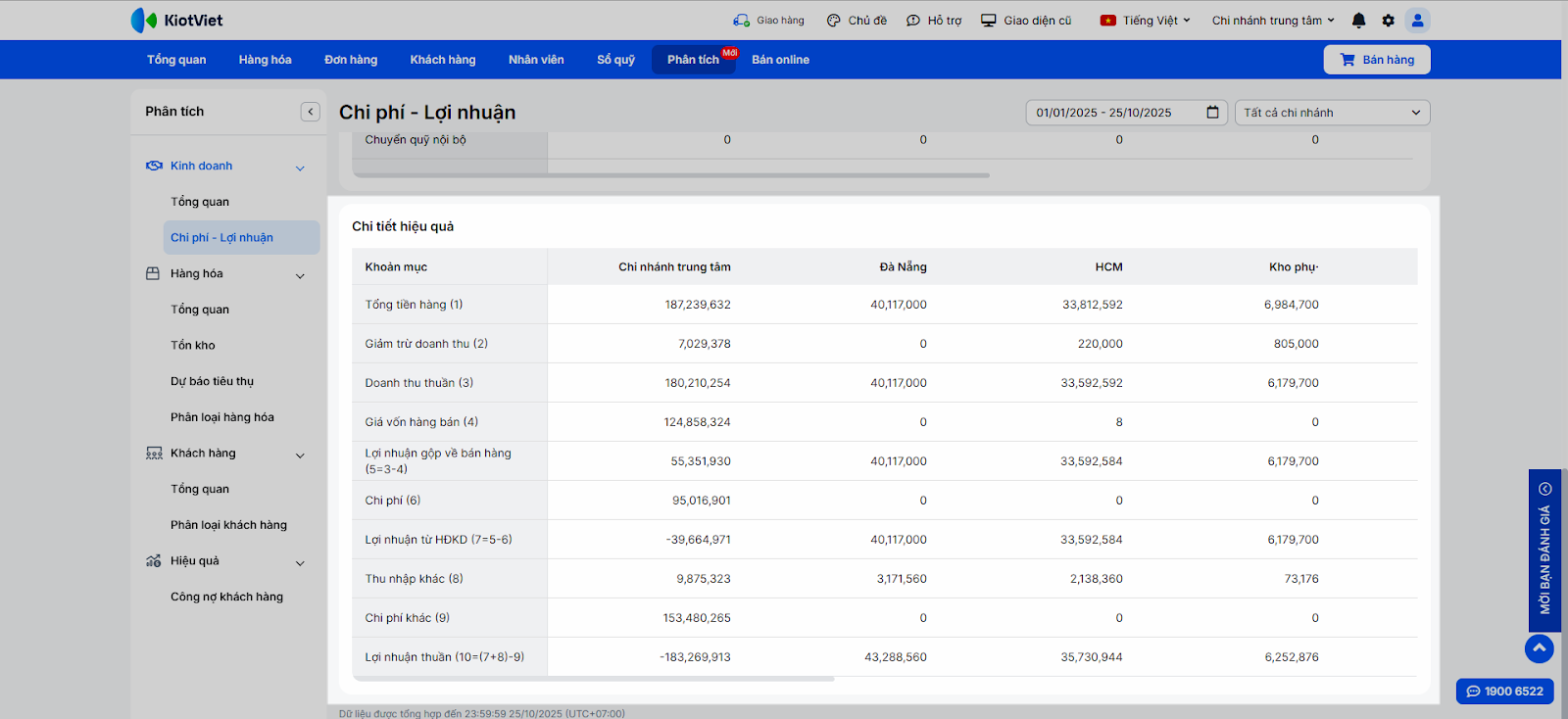Open the Chủ đề theme option
Viewport: 1568px width, 719px height.
click(x=857, y=21)
